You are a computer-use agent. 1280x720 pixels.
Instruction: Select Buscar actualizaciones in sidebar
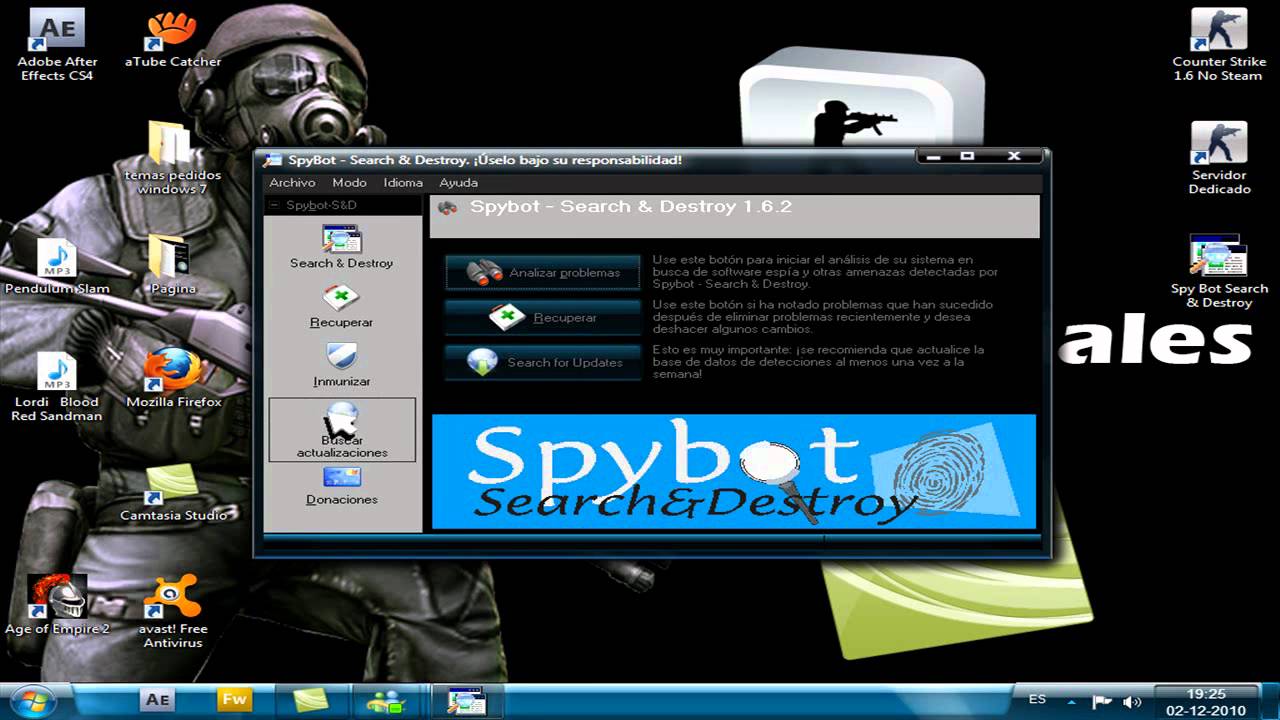342,430
